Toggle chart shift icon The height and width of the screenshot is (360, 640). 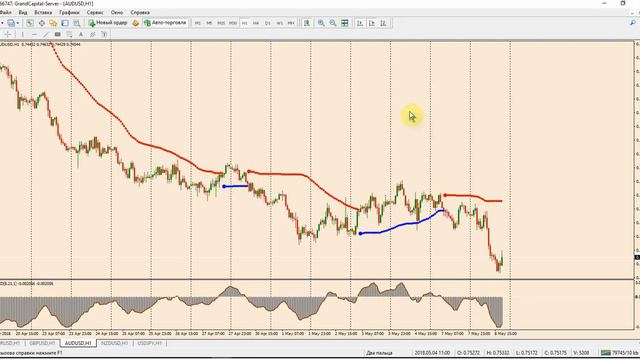click(371, 23)
